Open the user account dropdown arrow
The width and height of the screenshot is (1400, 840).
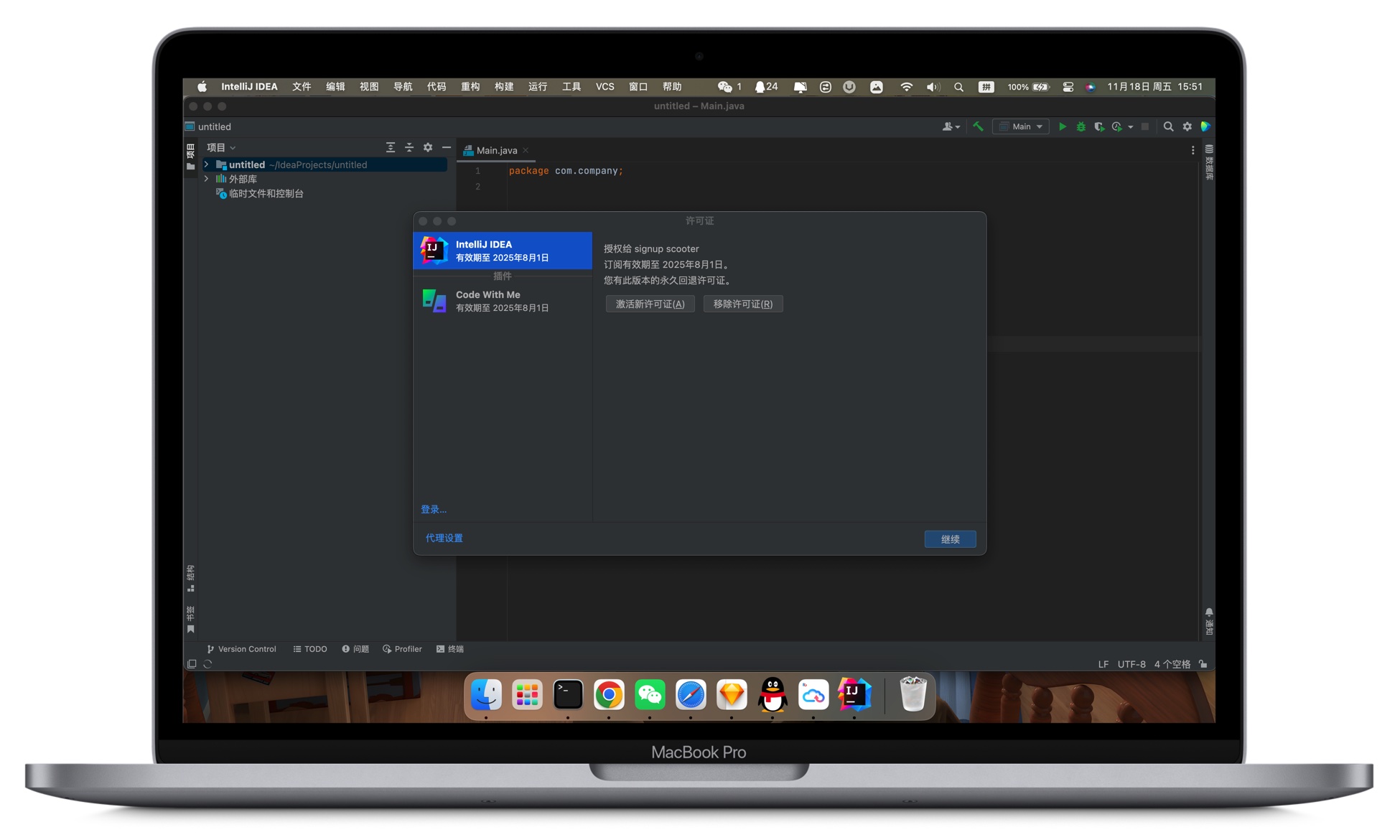tap(958, 127)
